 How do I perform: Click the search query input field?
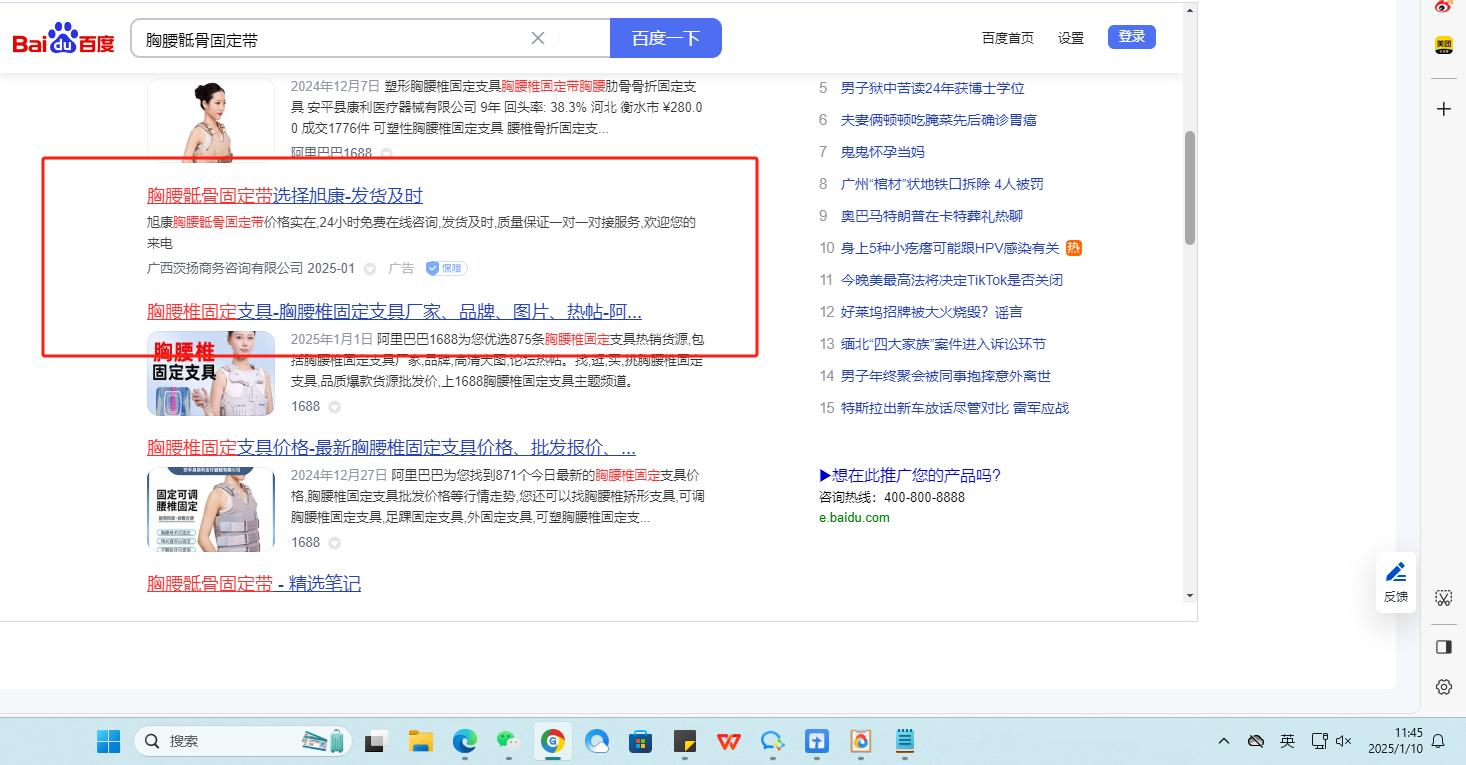pyautogui.click(x=330, y=39)
